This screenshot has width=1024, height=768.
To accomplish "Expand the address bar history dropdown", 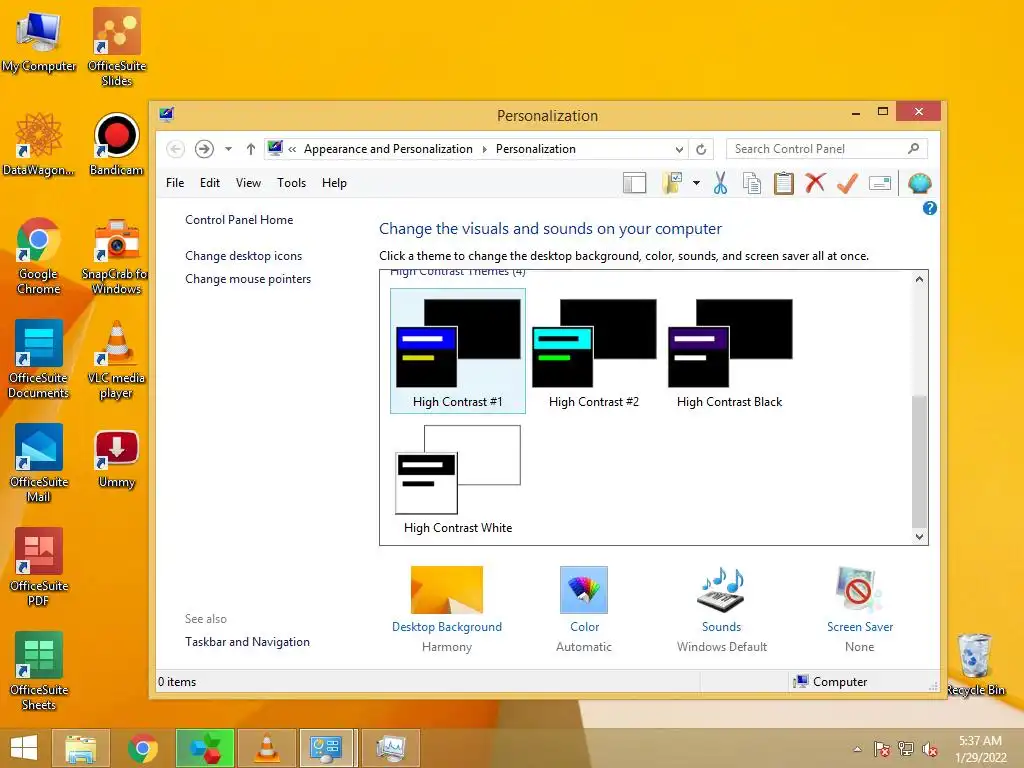I will [x=679, y=150].
